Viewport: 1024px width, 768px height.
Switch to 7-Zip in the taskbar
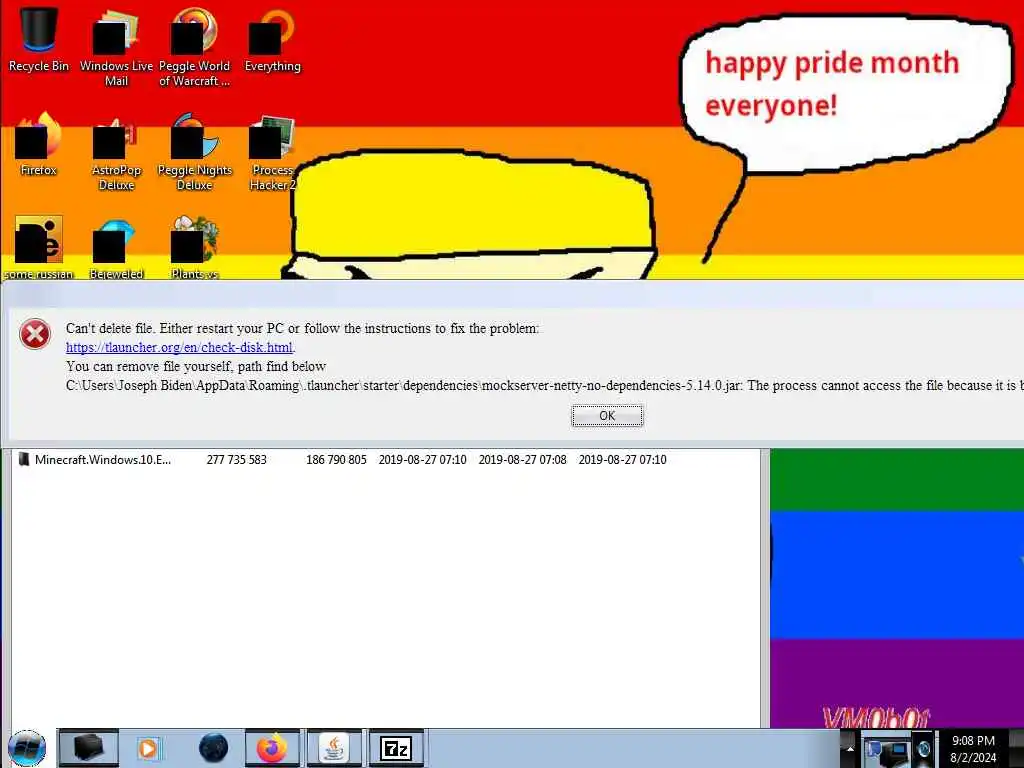396,748
